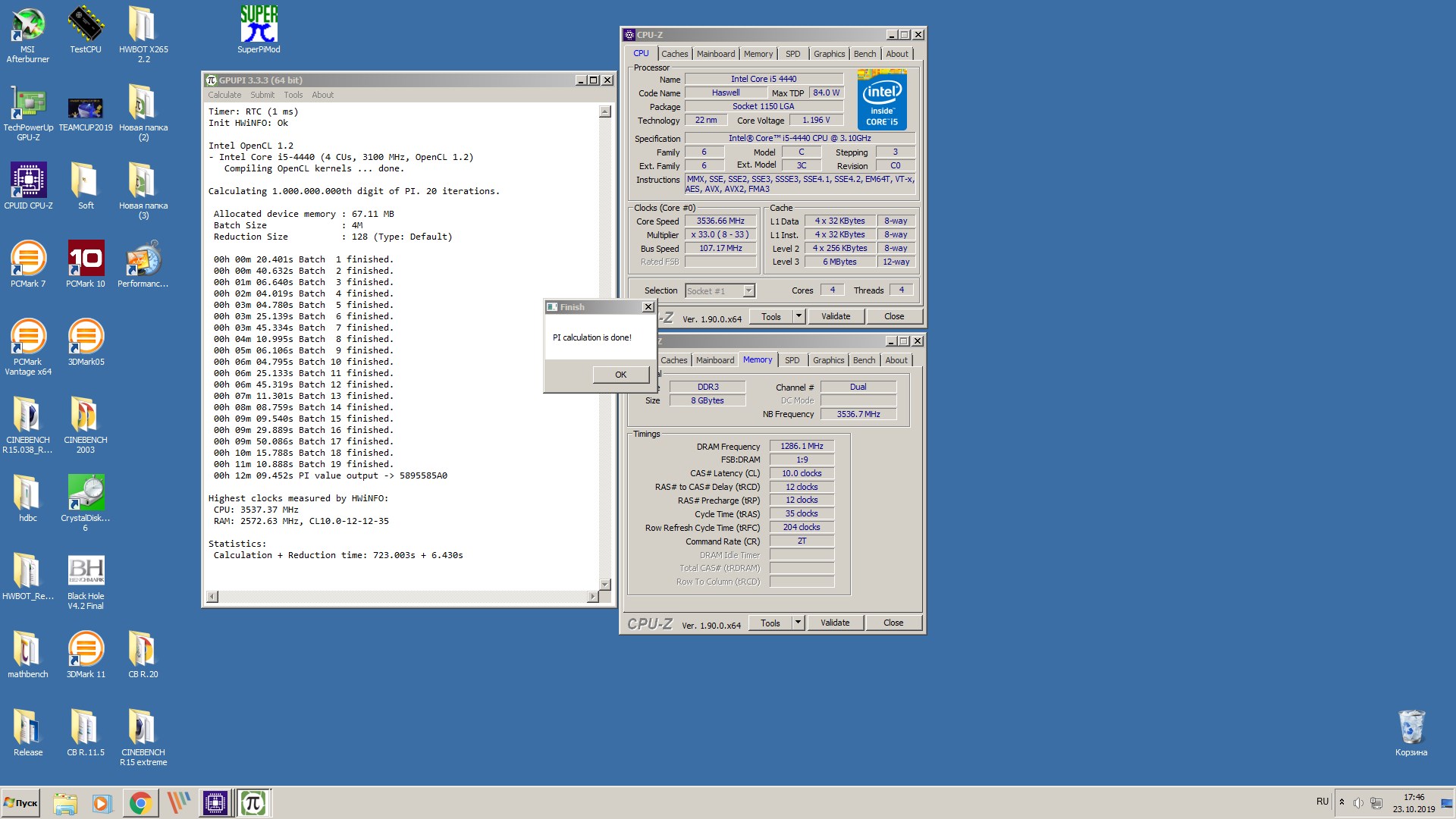This screenshot has width=1456, height=819.
Task: Open Performance test desktop icon
Action: click(143, 264)
